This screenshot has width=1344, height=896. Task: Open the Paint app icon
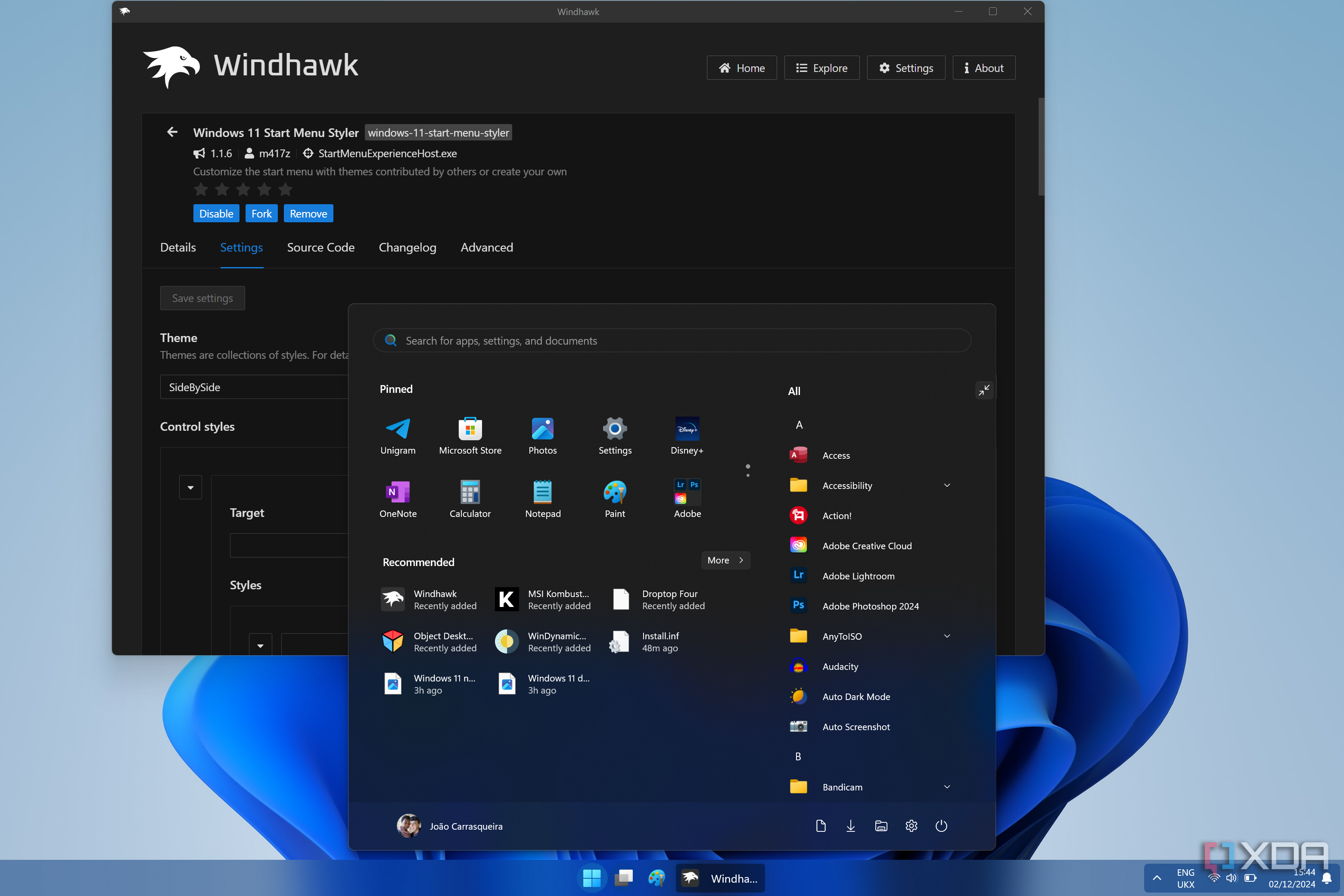coord(614,492)
